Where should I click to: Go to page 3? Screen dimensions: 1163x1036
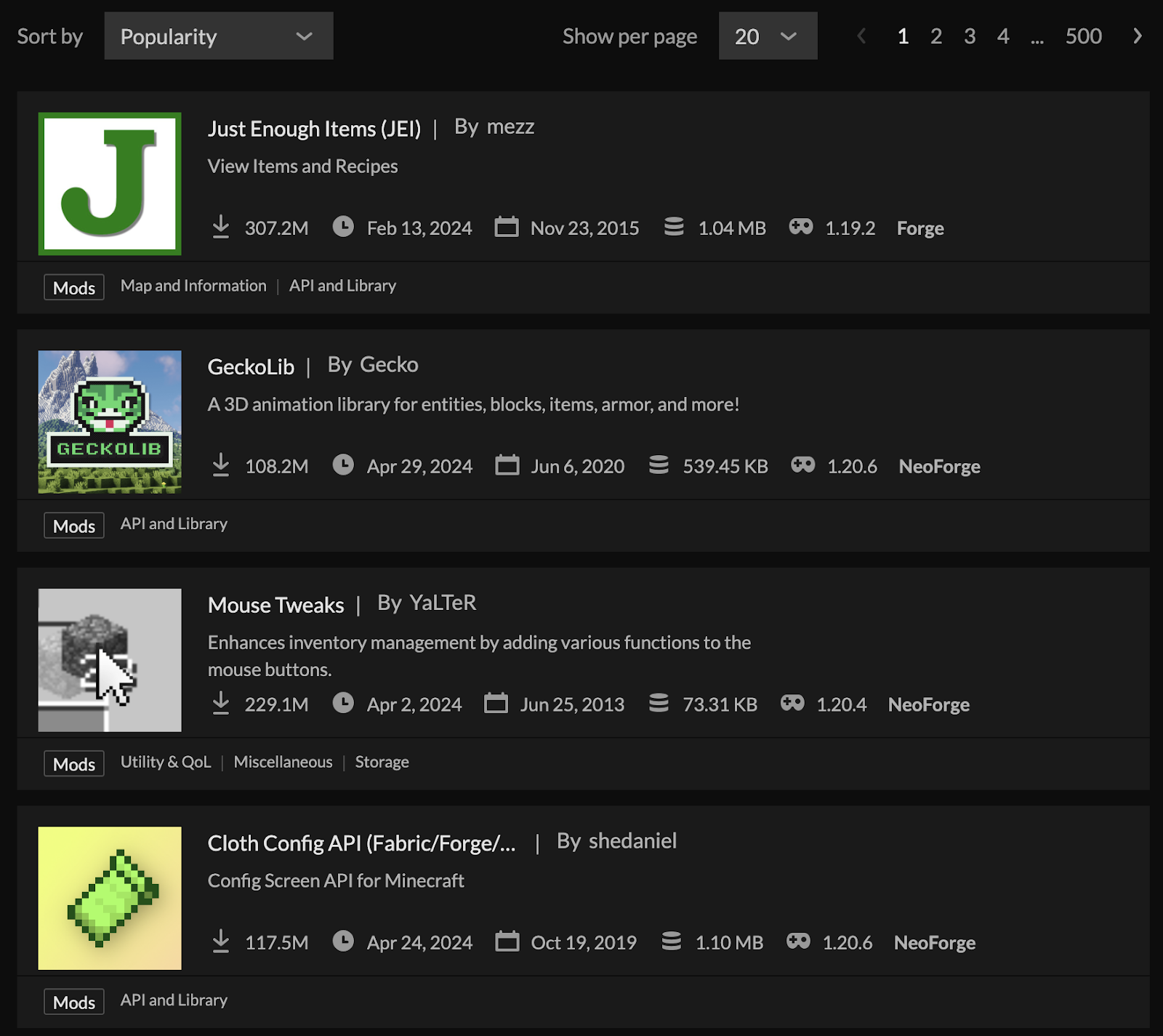pyautogui.click(x=970, y=36)
